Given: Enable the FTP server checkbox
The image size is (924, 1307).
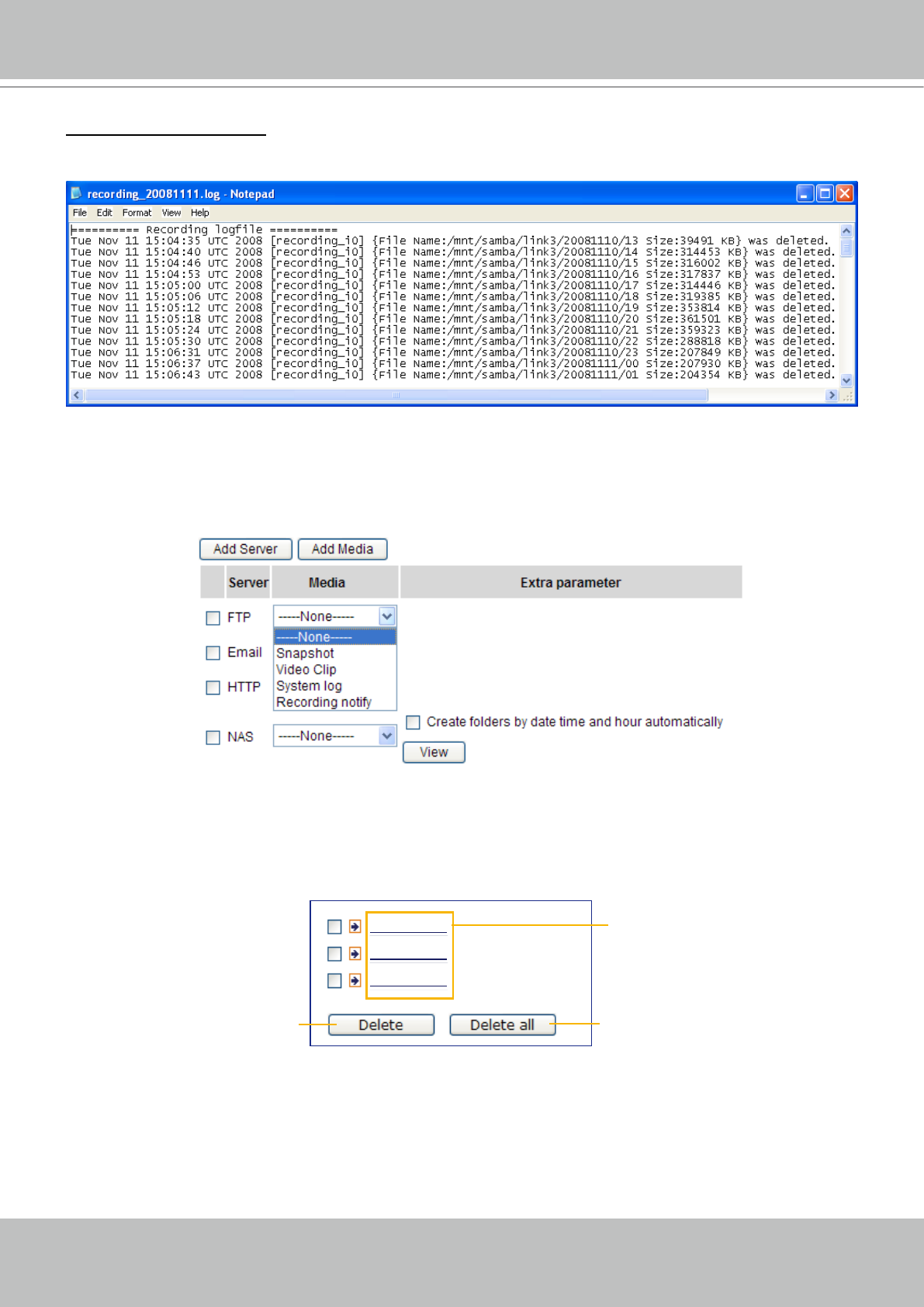Looking at the screenshot, I should (213, 618).
